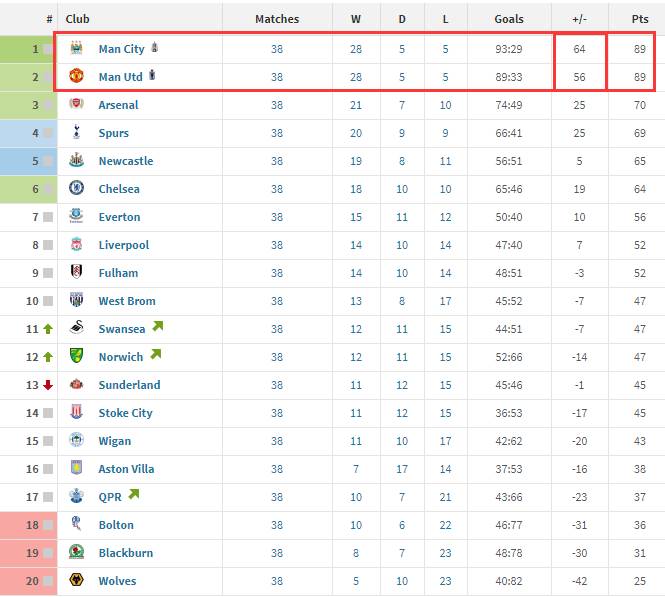Sort table by Goals column header
The height and width of the screenshot is (597, 665).
click(509, 19)
